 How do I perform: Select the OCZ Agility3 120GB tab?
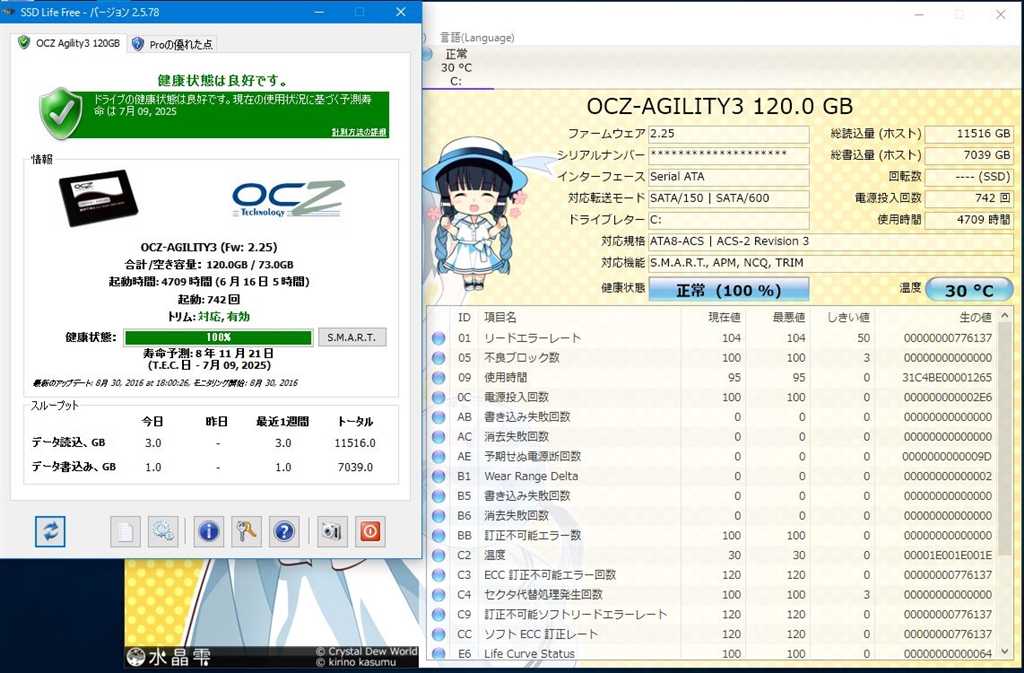69,43
